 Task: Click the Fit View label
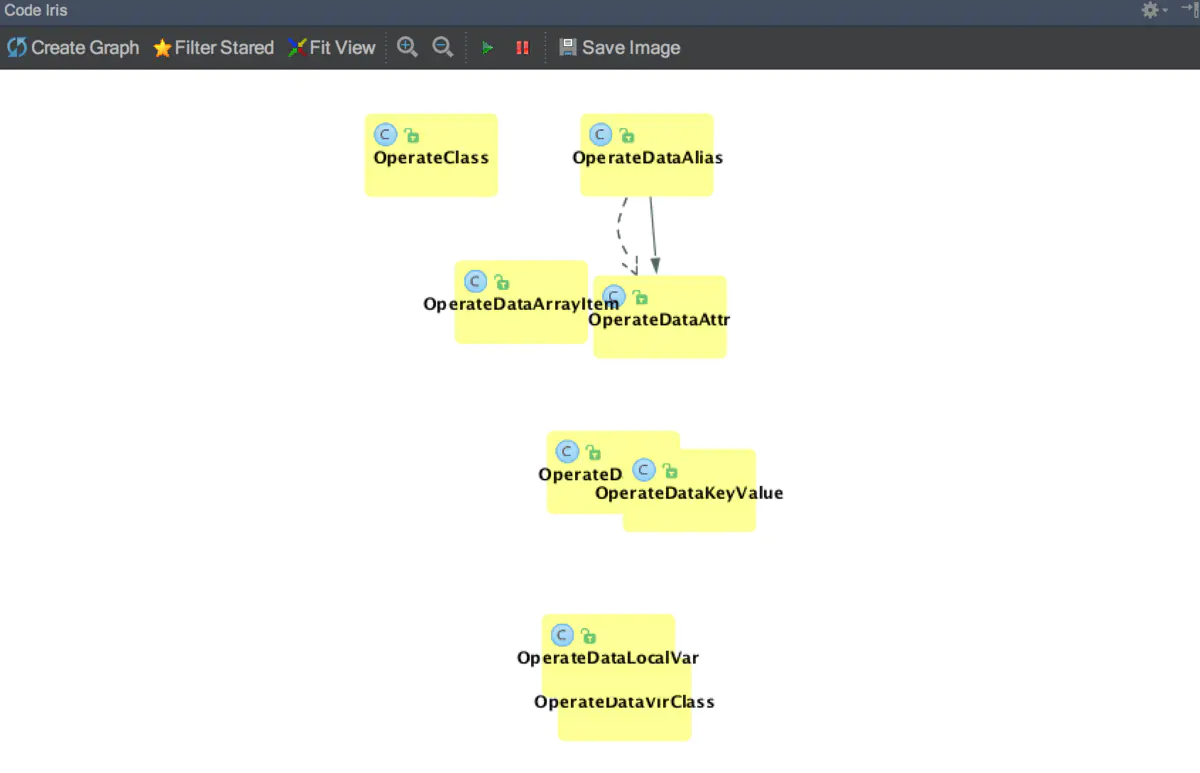(x=340, y=47)
